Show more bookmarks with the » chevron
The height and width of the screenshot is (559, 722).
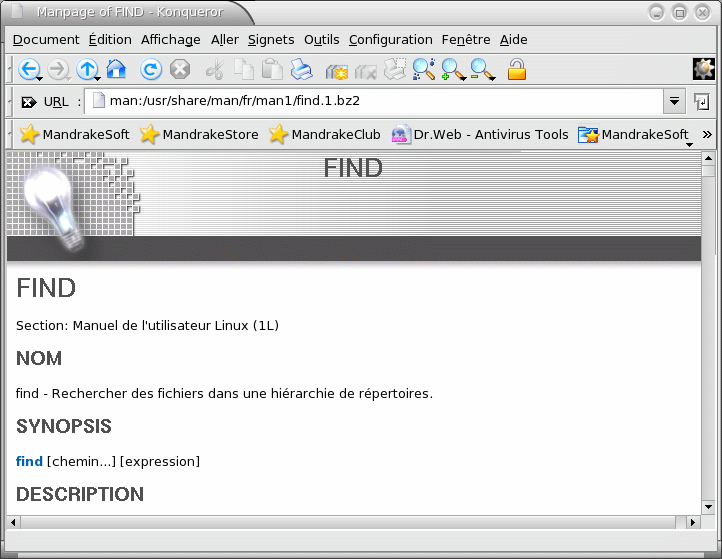(x=707, y=134)
